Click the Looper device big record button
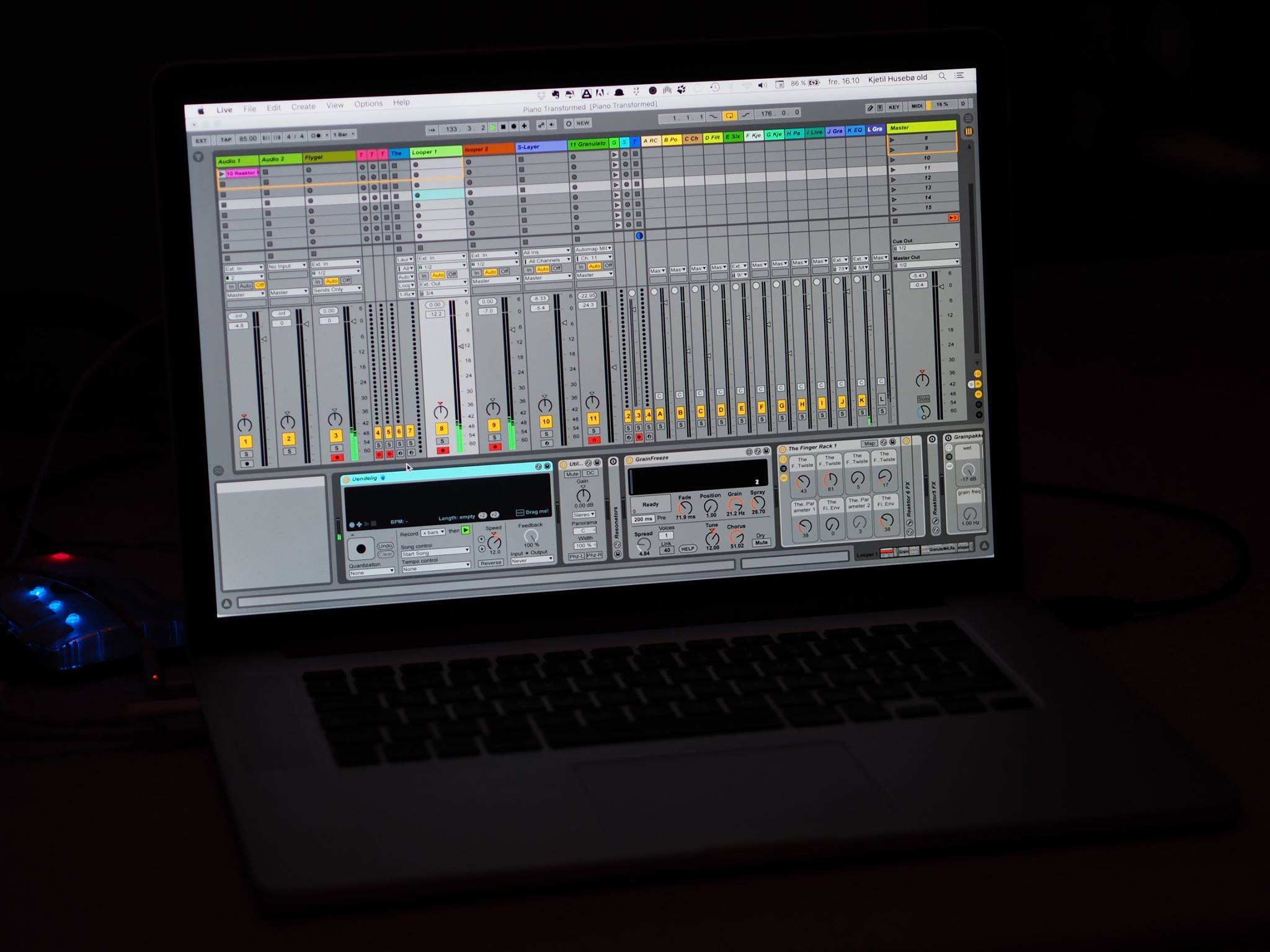 pos(361,549)
